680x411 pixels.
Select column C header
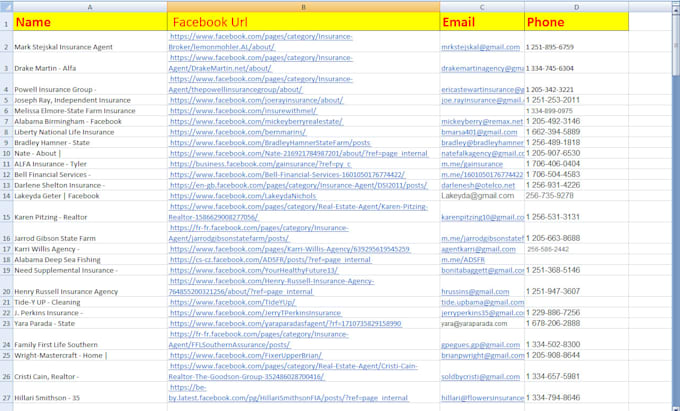(x=482, y=7)
